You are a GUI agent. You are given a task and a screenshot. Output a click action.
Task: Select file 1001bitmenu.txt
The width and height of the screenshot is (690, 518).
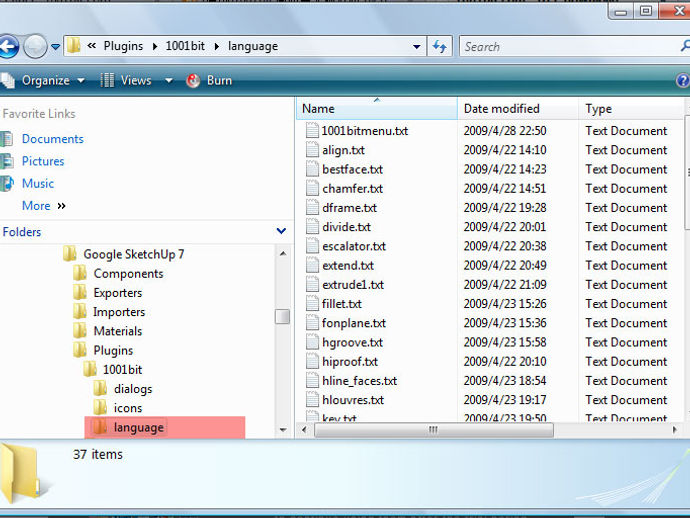(x=365, y=131)
